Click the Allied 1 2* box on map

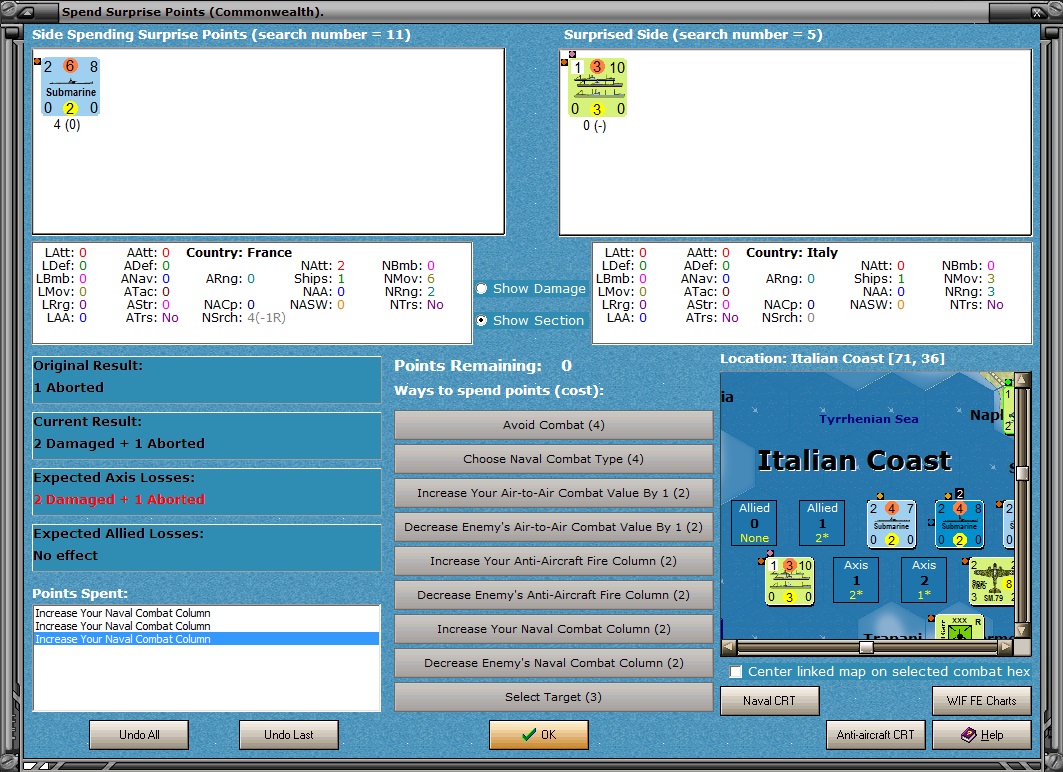(822, 523)
